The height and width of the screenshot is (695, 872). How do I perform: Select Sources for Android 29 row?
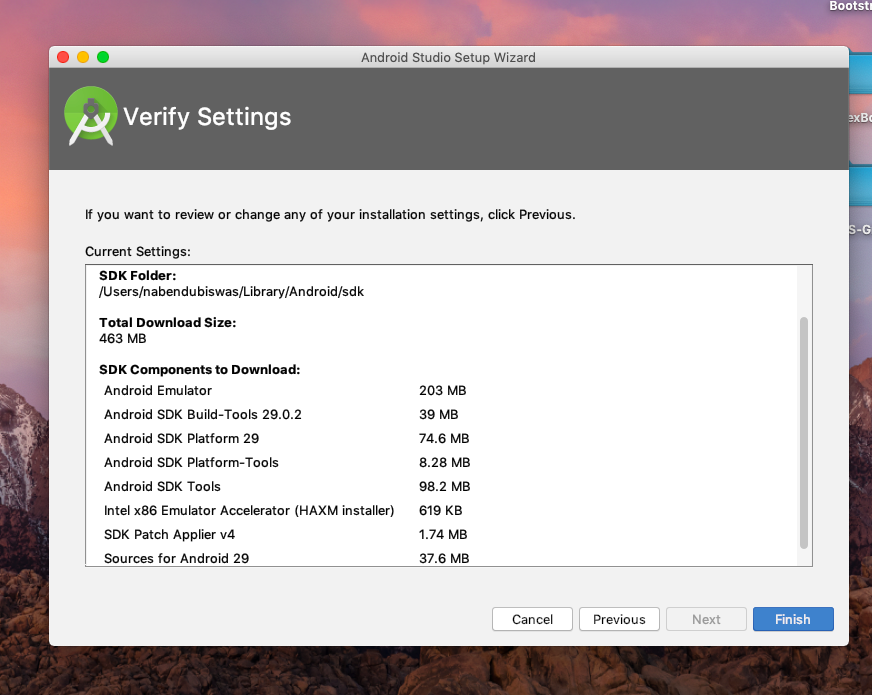(287, 558)
